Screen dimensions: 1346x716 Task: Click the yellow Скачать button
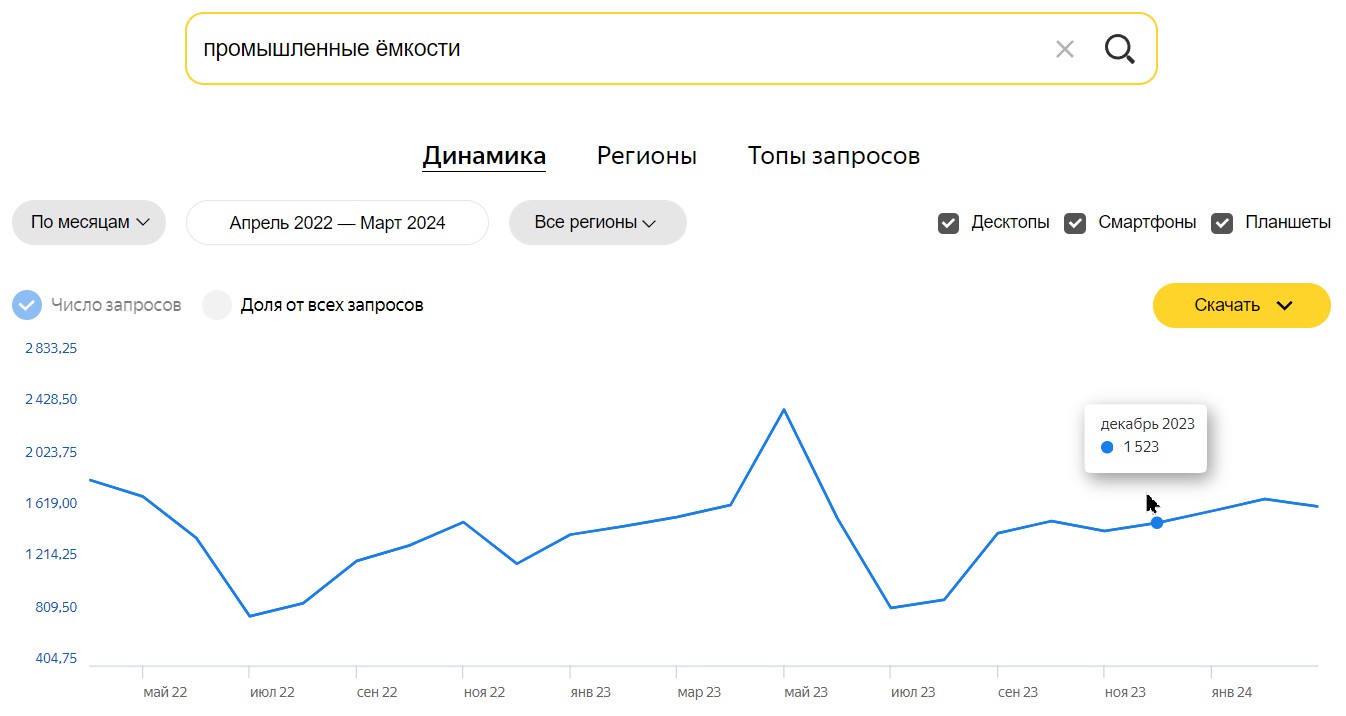[1242, 305]
